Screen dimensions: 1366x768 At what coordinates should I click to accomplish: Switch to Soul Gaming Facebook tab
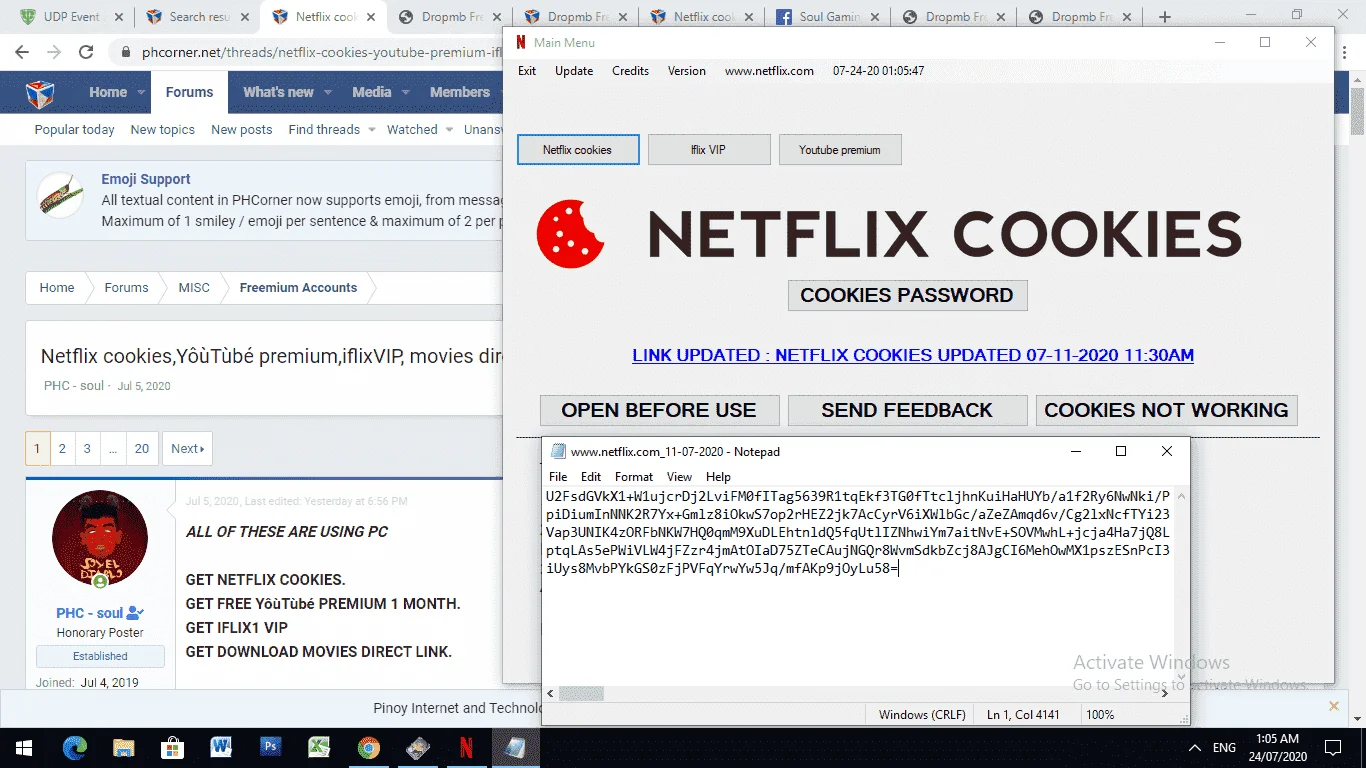pos(827,17)
